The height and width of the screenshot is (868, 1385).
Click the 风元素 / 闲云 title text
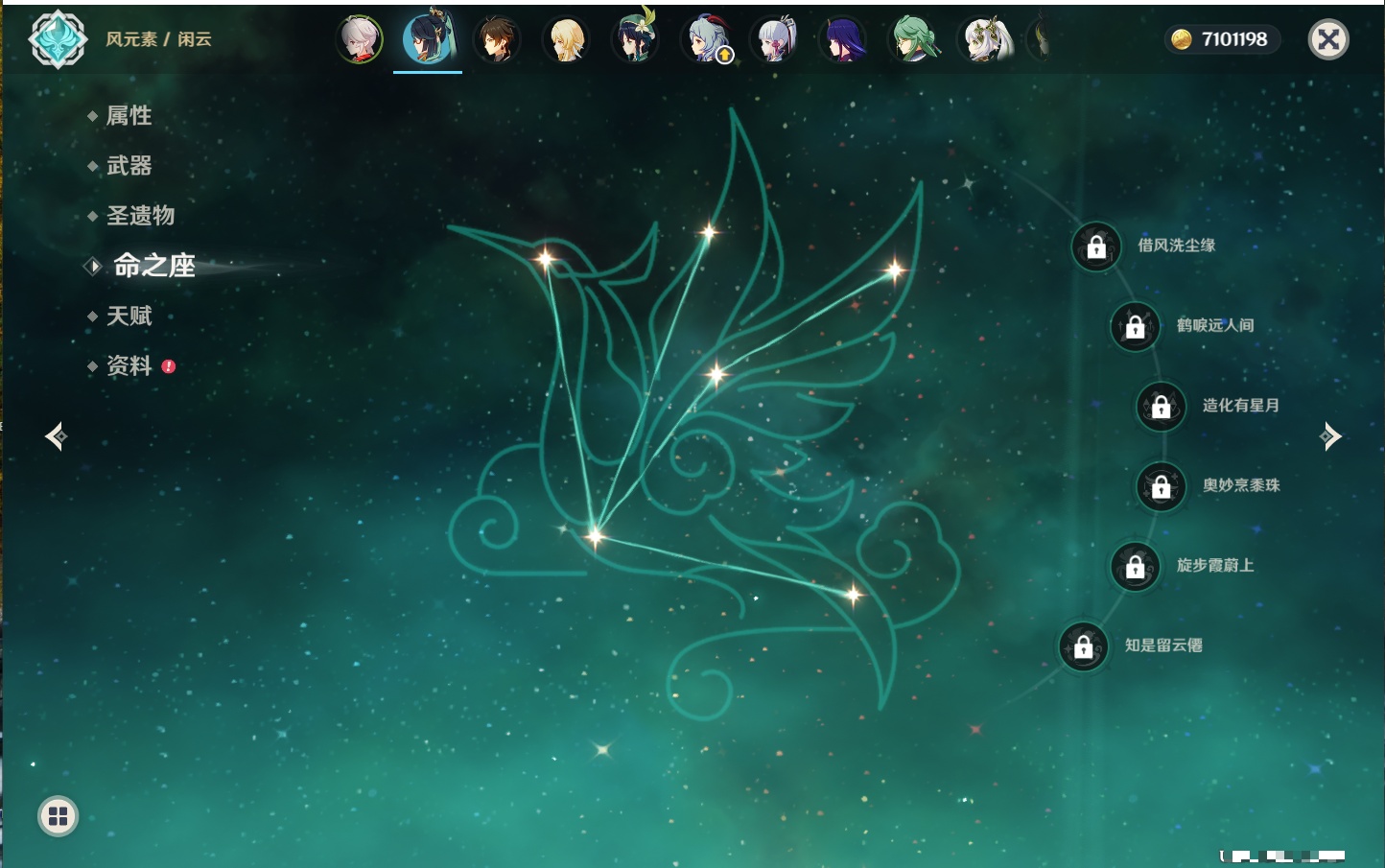click(x=158, y=39)
